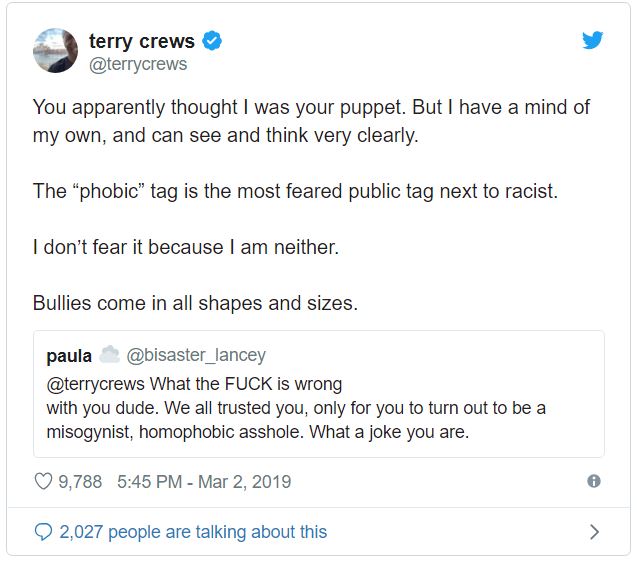637x565 pixels.
Task: Open terry crews' profile picture
Action: tap(56, 51)
